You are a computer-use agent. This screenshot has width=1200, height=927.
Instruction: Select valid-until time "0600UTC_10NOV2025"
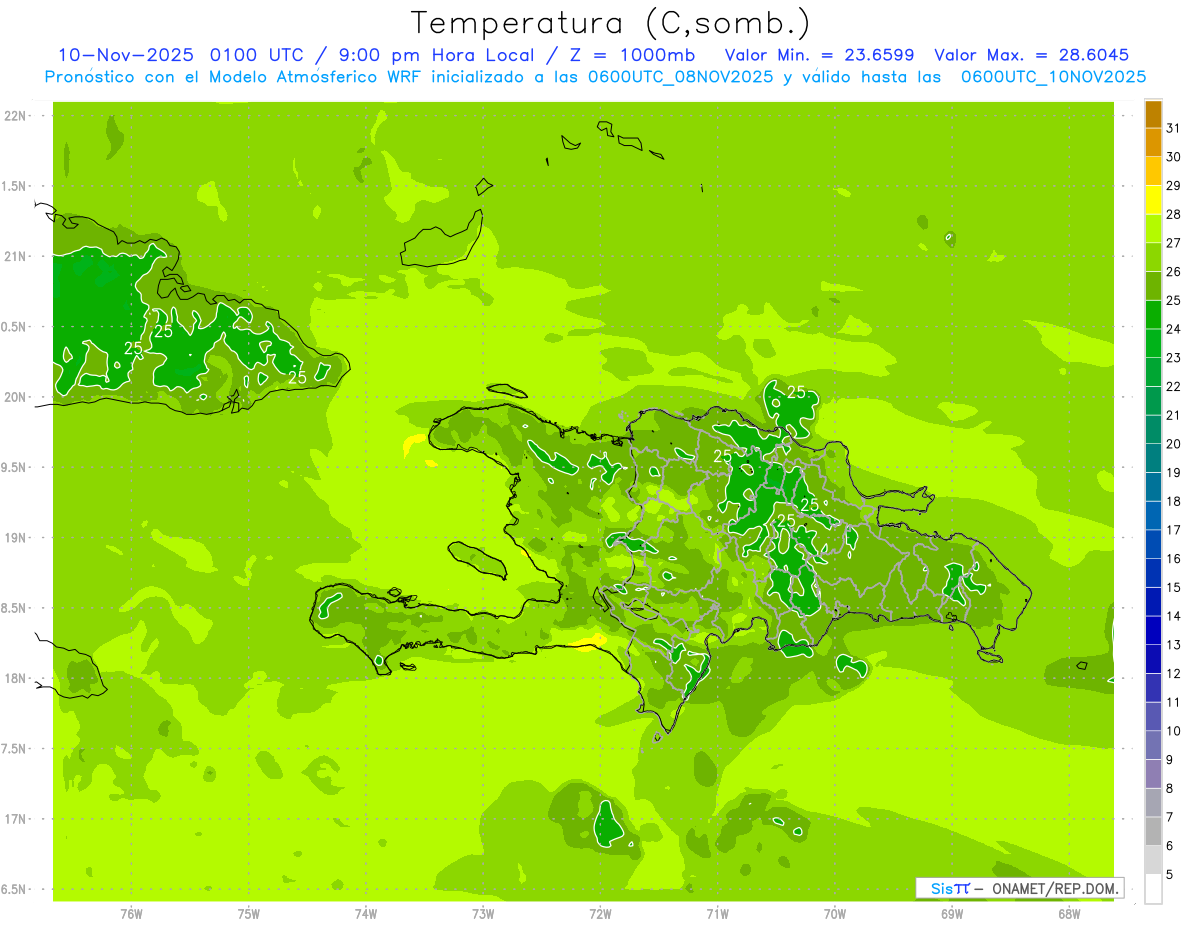tap(1053, 77)
